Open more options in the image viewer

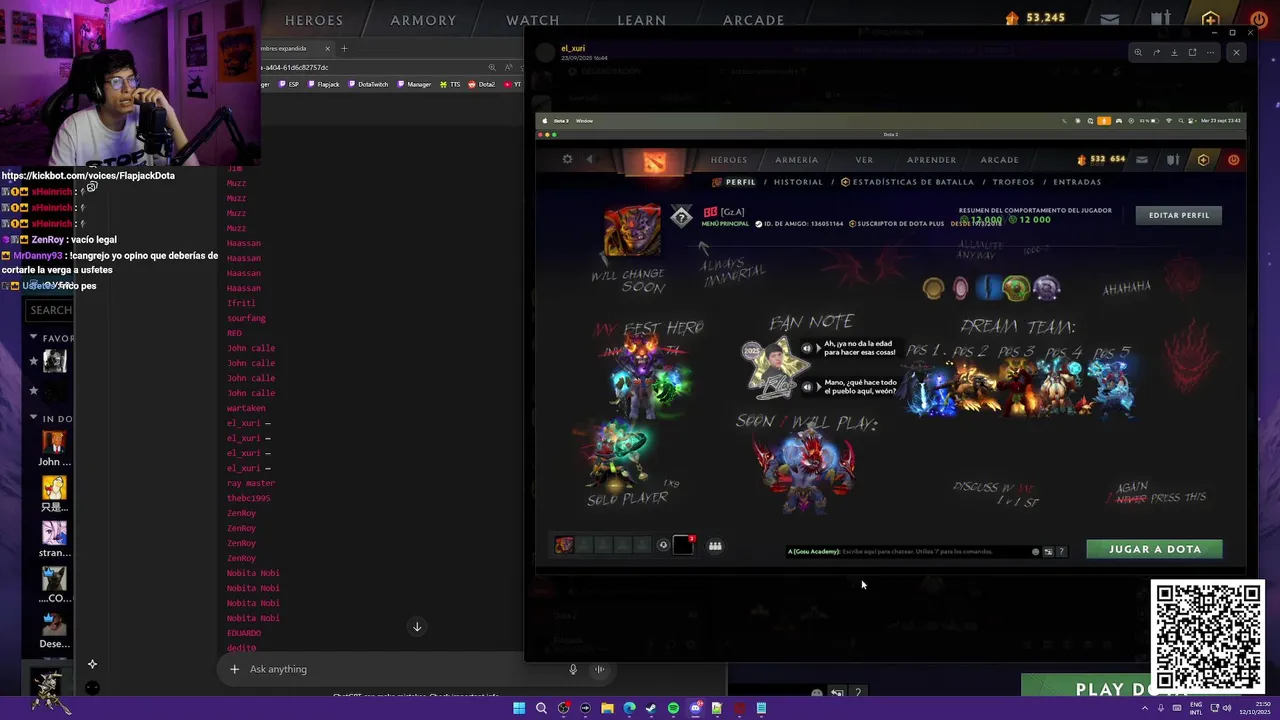click(1210, 52)
